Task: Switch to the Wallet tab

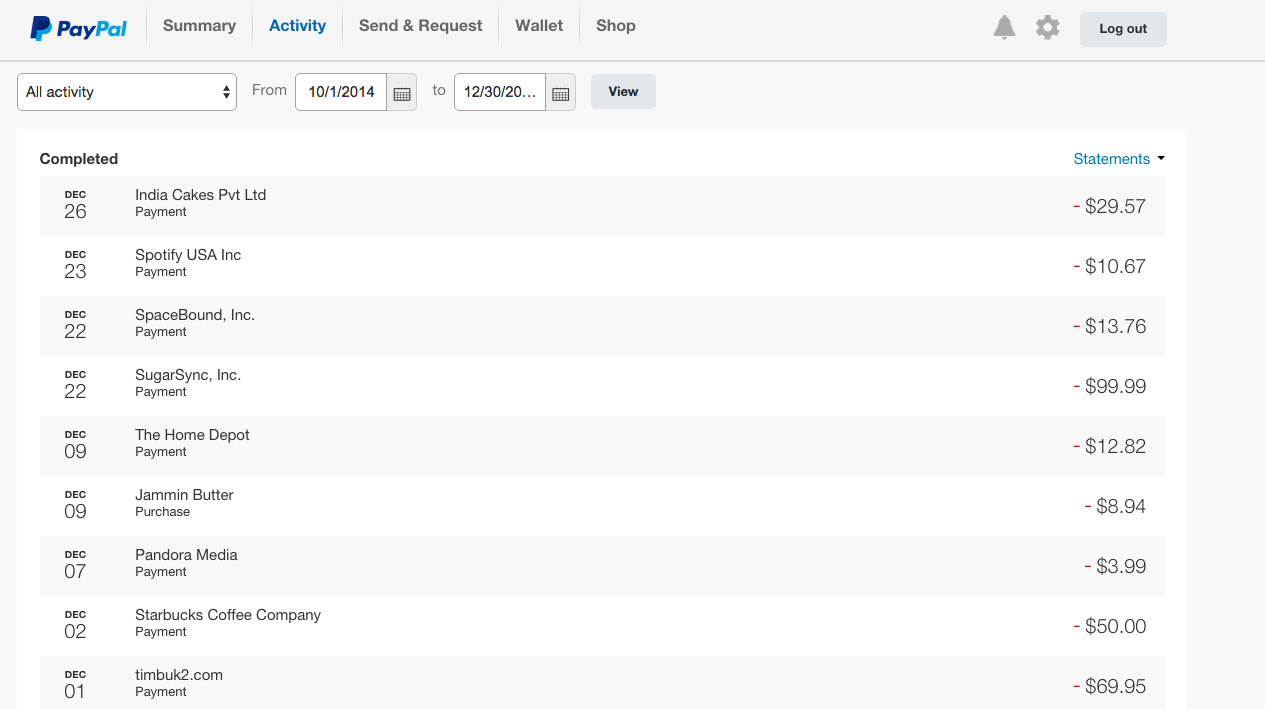Action: (x=539, y=26)
